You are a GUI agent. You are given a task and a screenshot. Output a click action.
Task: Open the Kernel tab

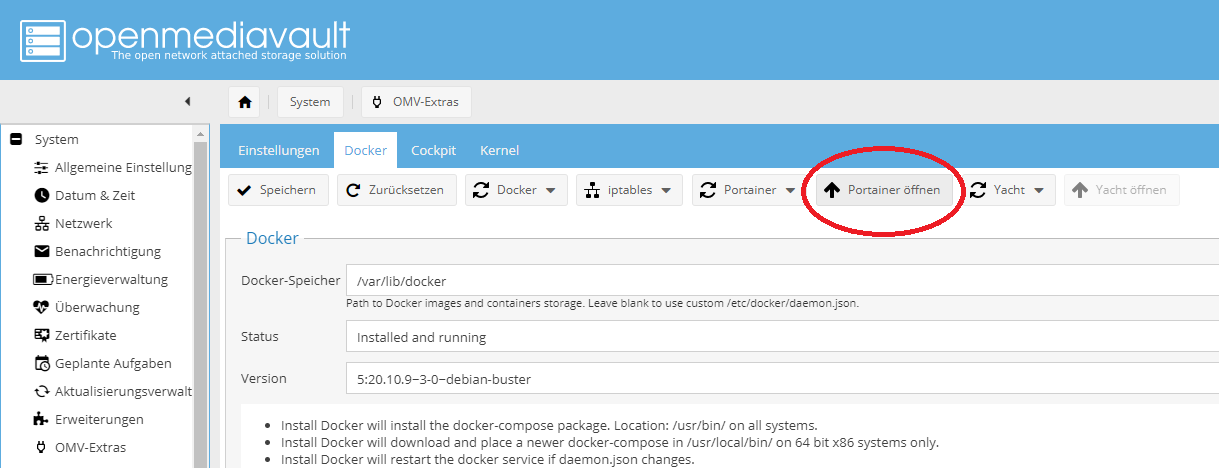(499, 150)
